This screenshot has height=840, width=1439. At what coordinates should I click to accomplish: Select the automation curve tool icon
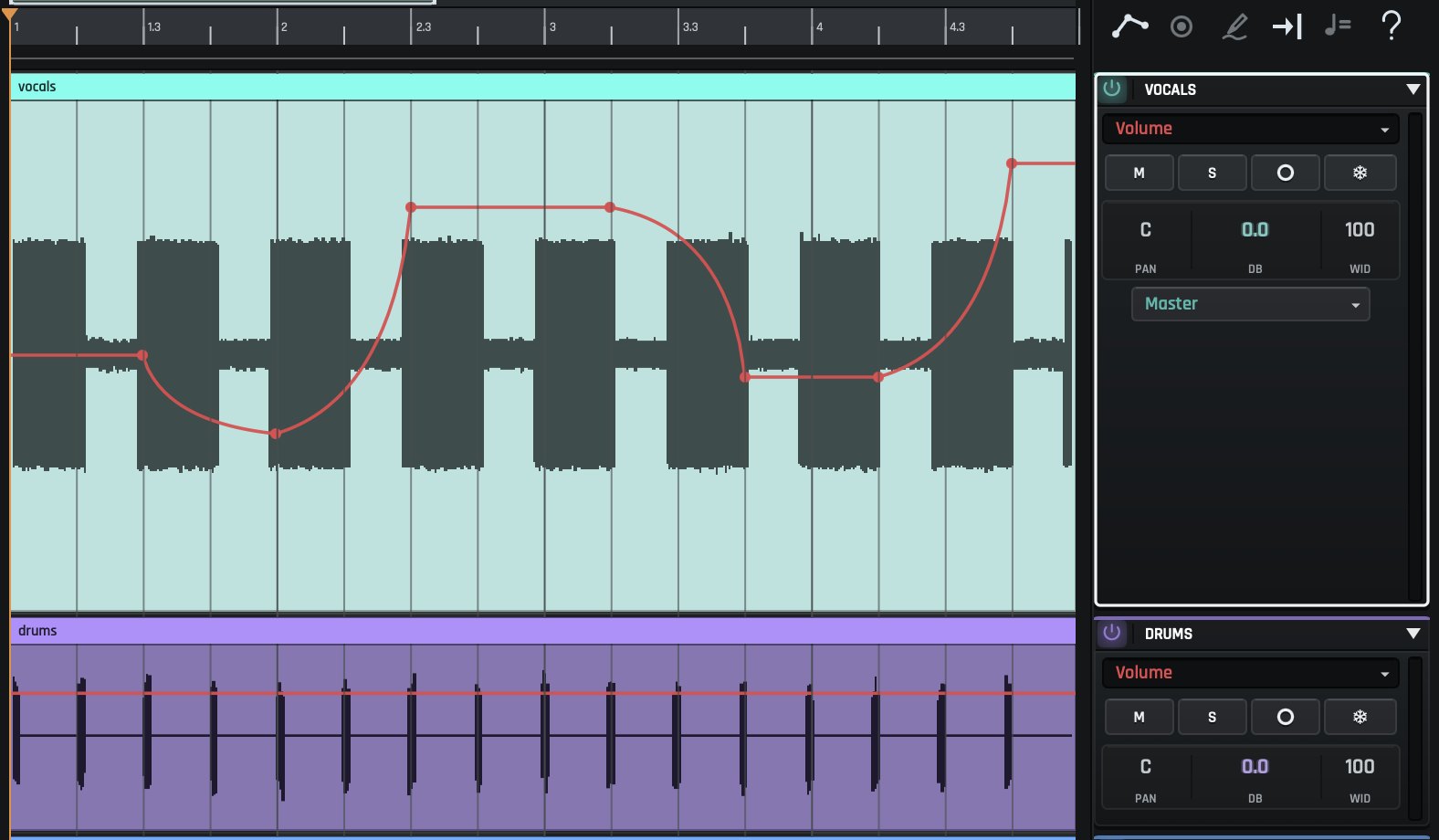pos(1129,26)
